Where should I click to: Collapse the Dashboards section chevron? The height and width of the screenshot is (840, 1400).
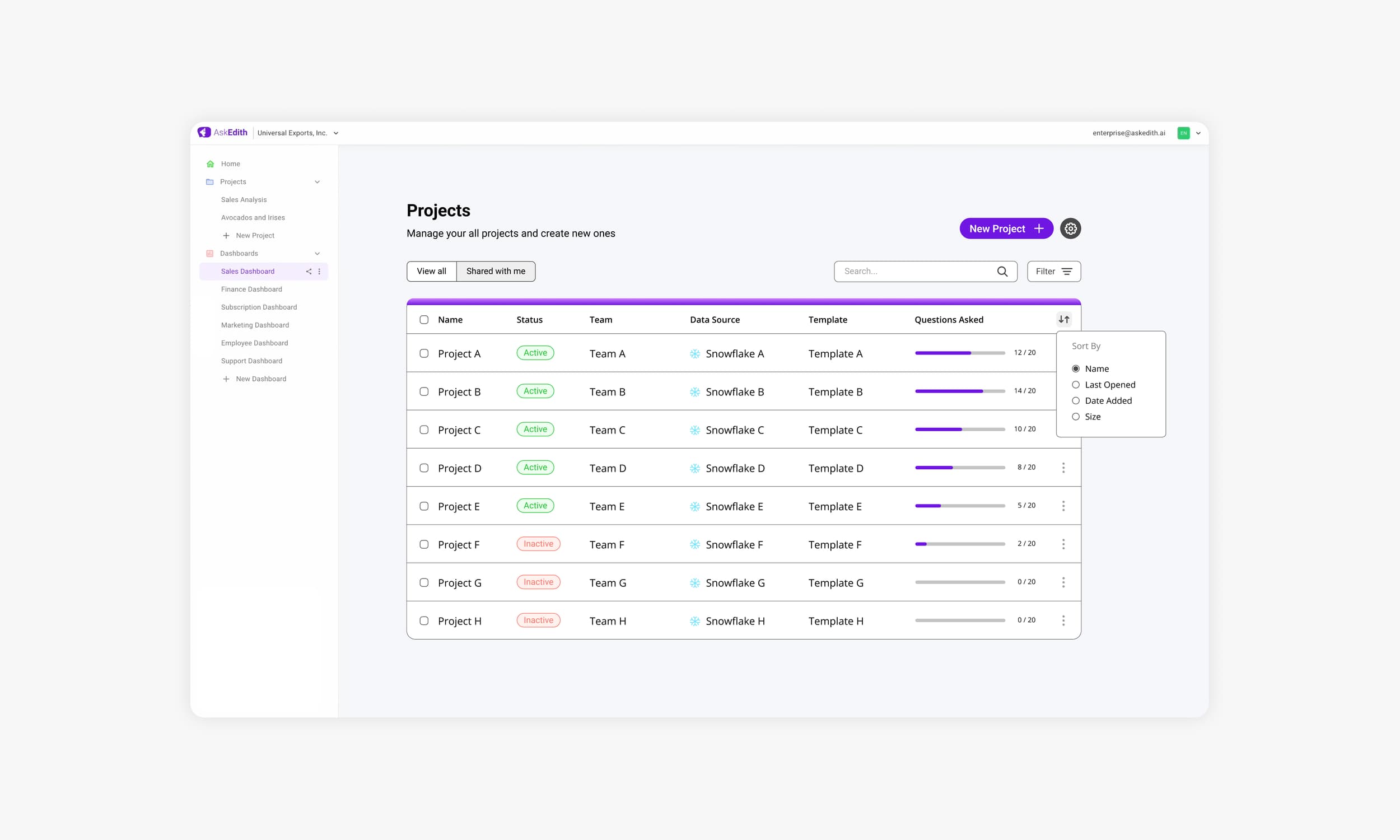(x=318, y=254)
